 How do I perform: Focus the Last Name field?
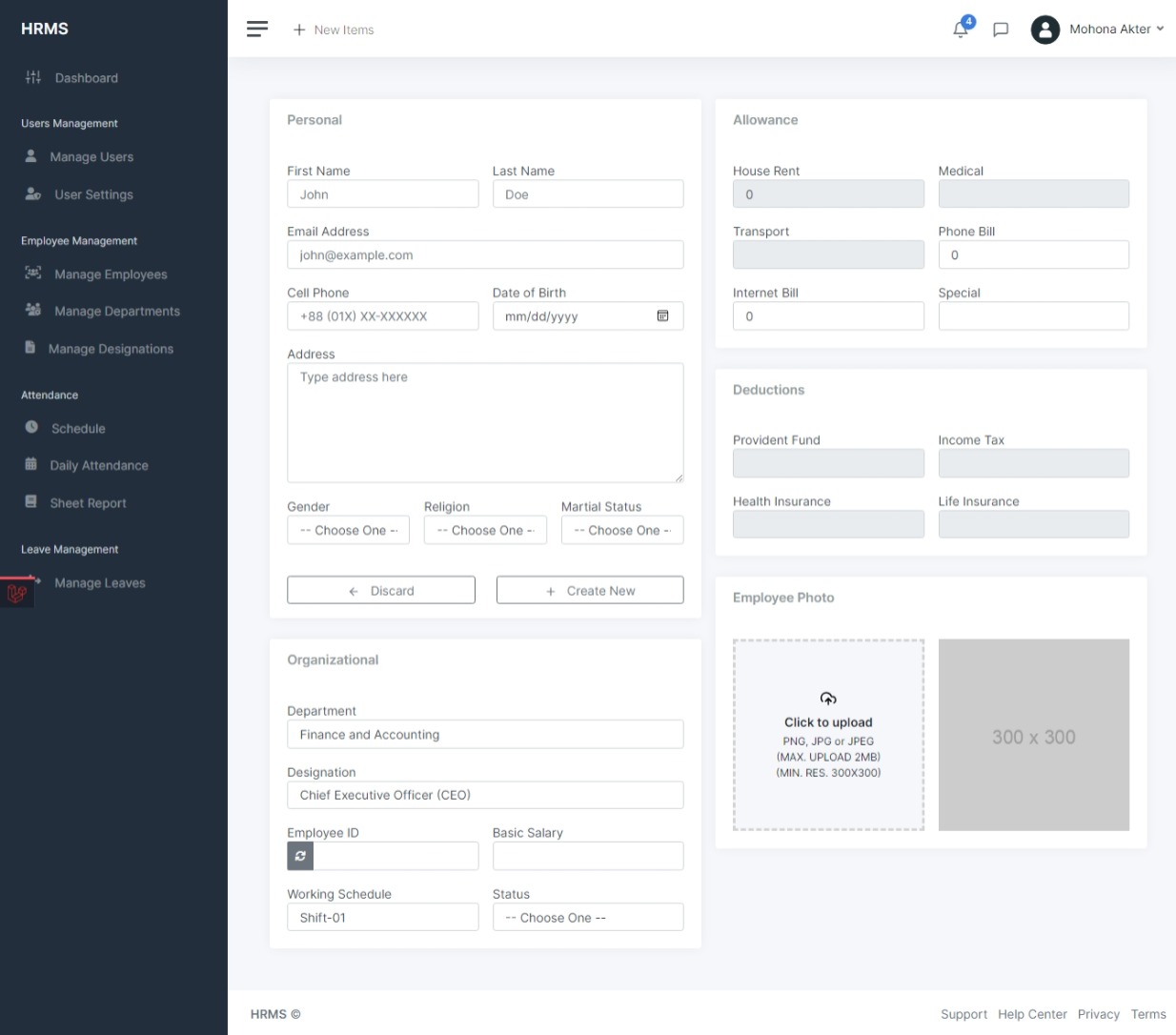tap(588, 193)
